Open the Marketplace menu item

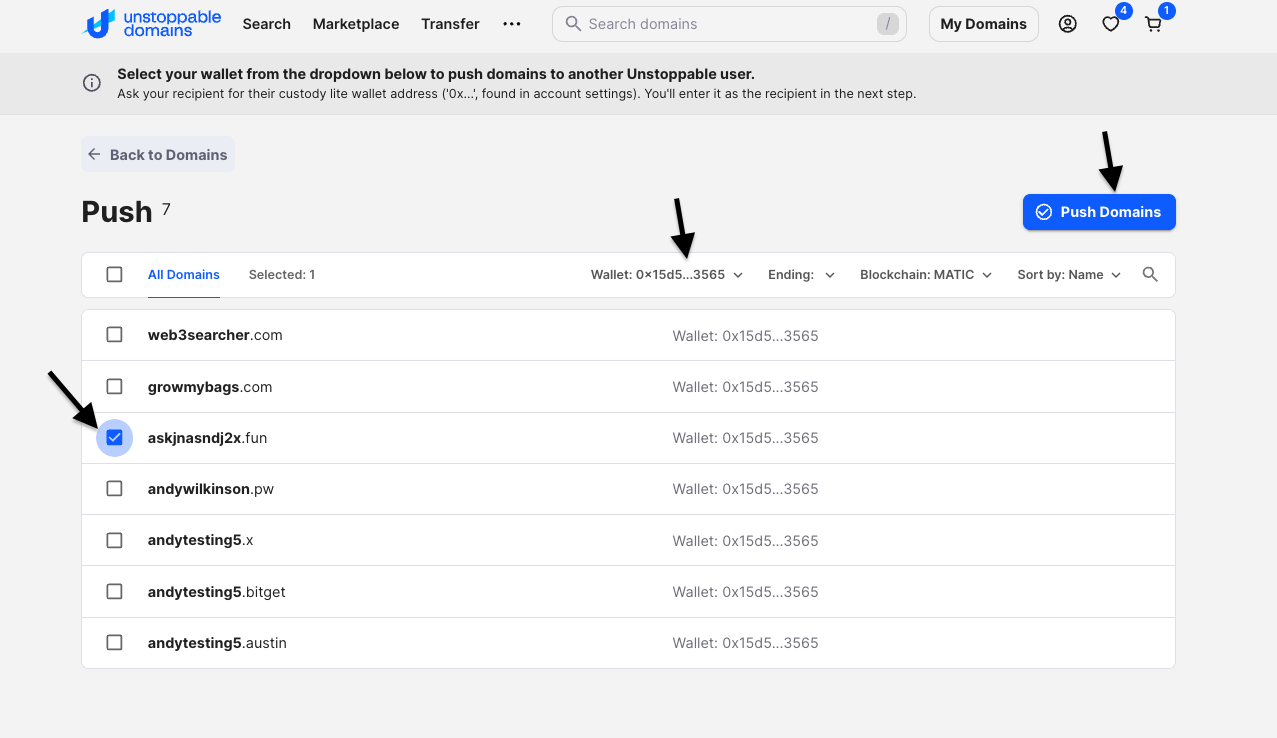[356, 24]
